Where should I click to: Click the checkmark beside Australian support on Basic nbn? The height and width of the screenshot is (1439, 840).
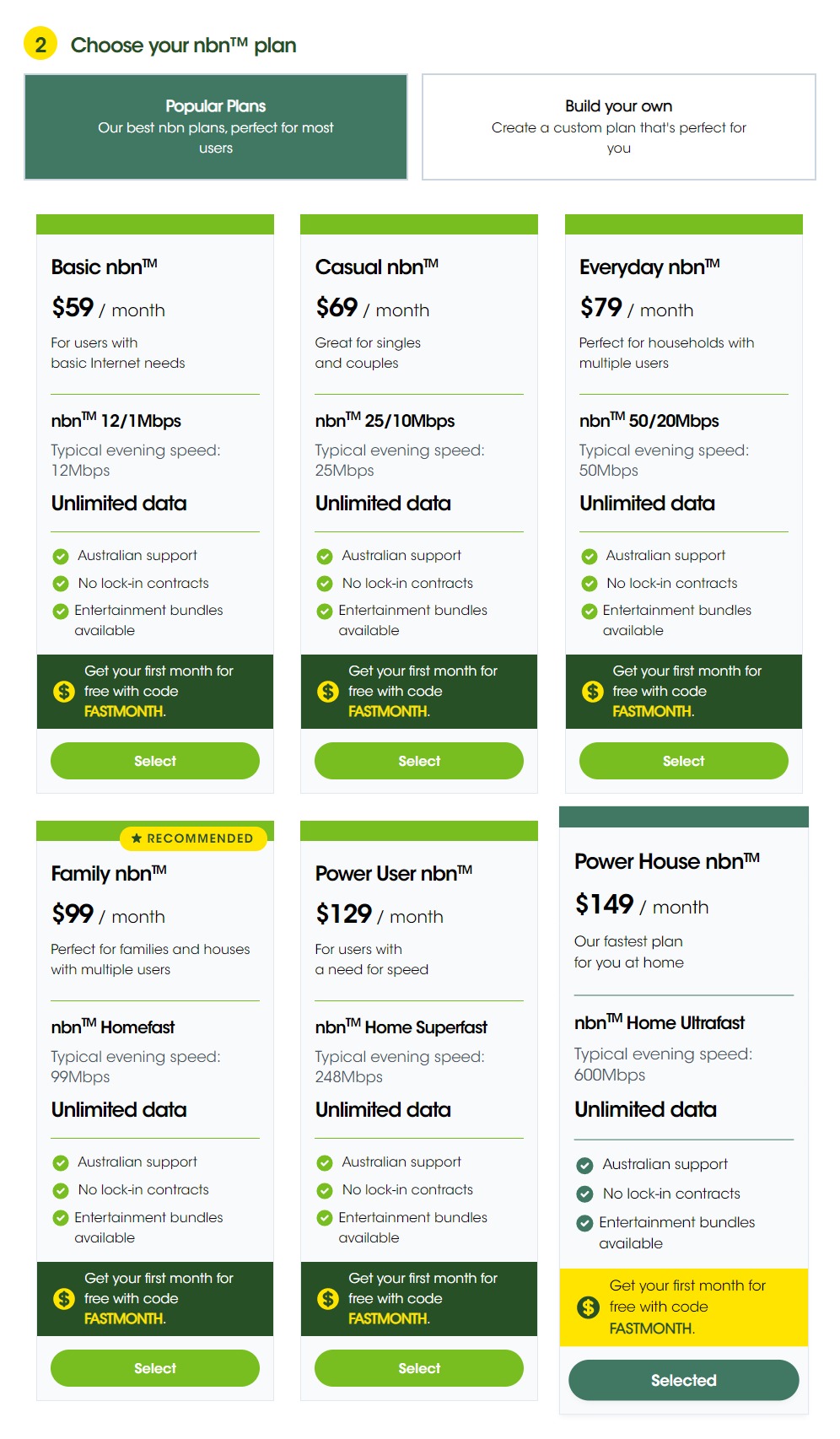pos(60,556)
